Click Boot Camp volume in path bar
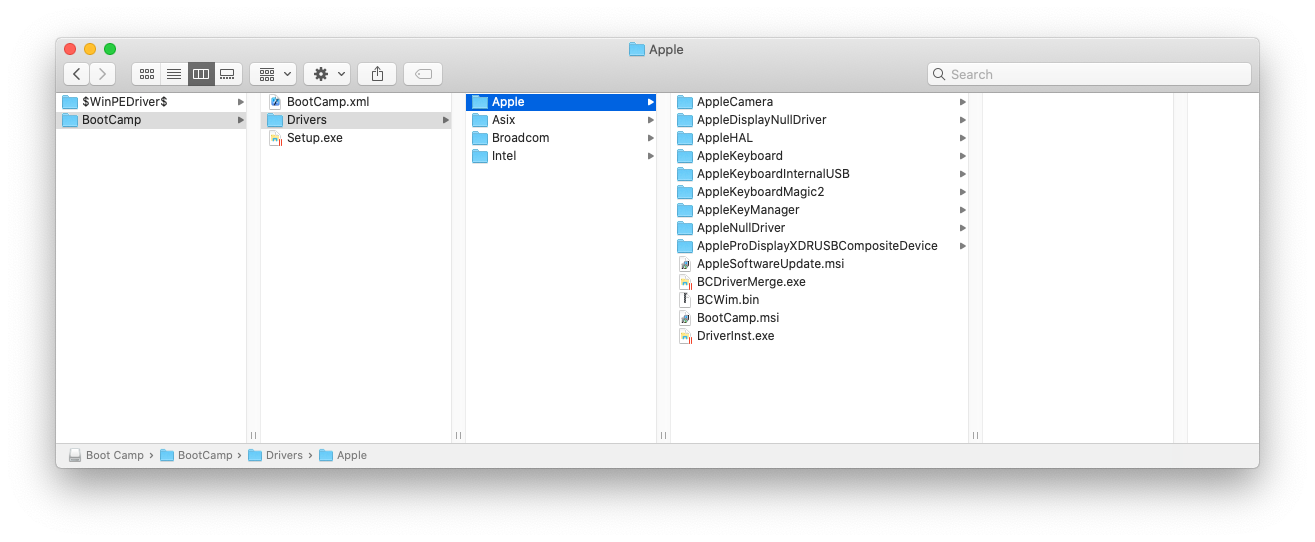Screen dimensions: 1315x542 [106, 455]
